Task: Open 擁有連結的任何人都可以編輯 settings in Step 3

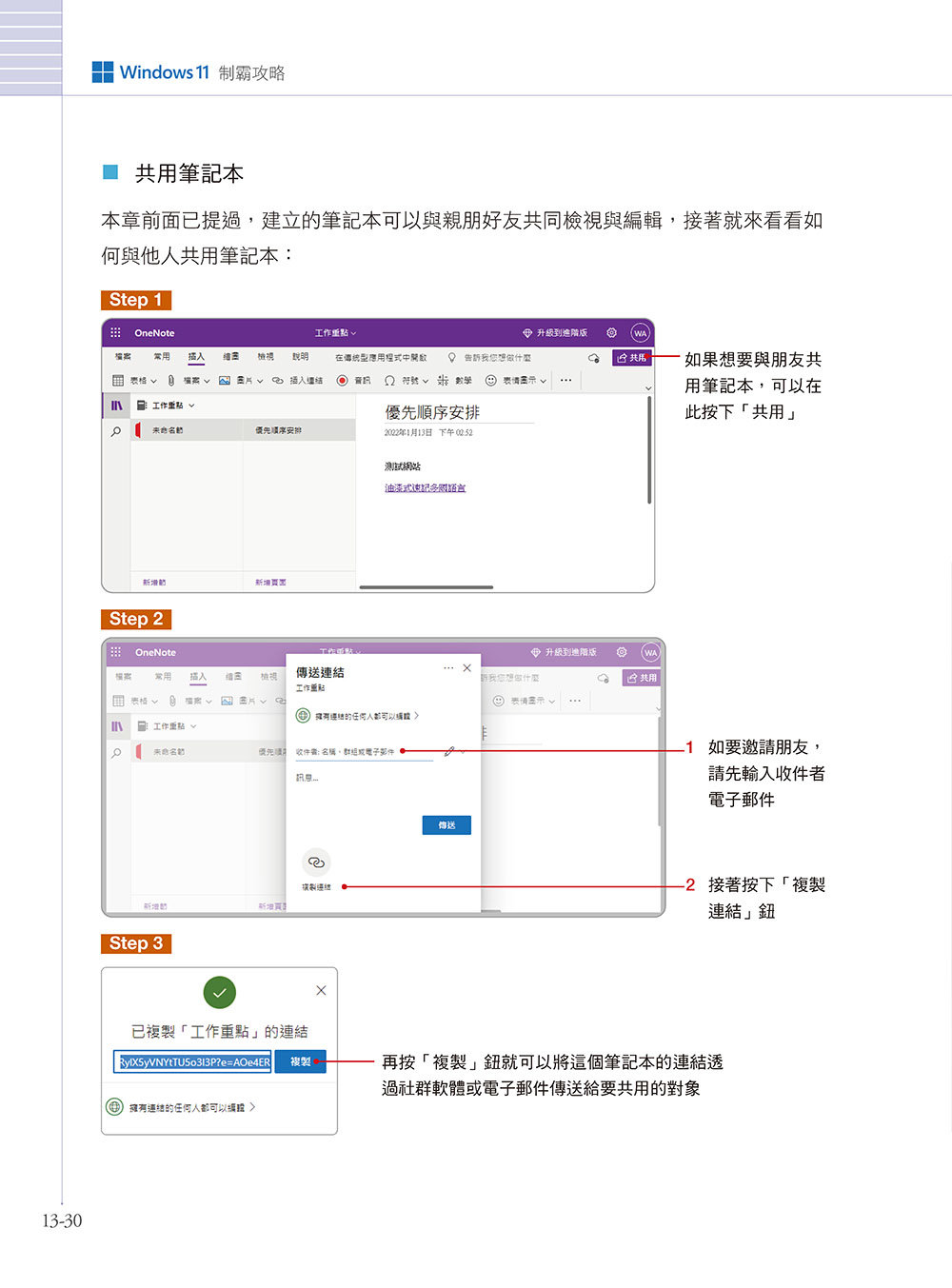Action: pyautogui.click(x=181, y=1107)
